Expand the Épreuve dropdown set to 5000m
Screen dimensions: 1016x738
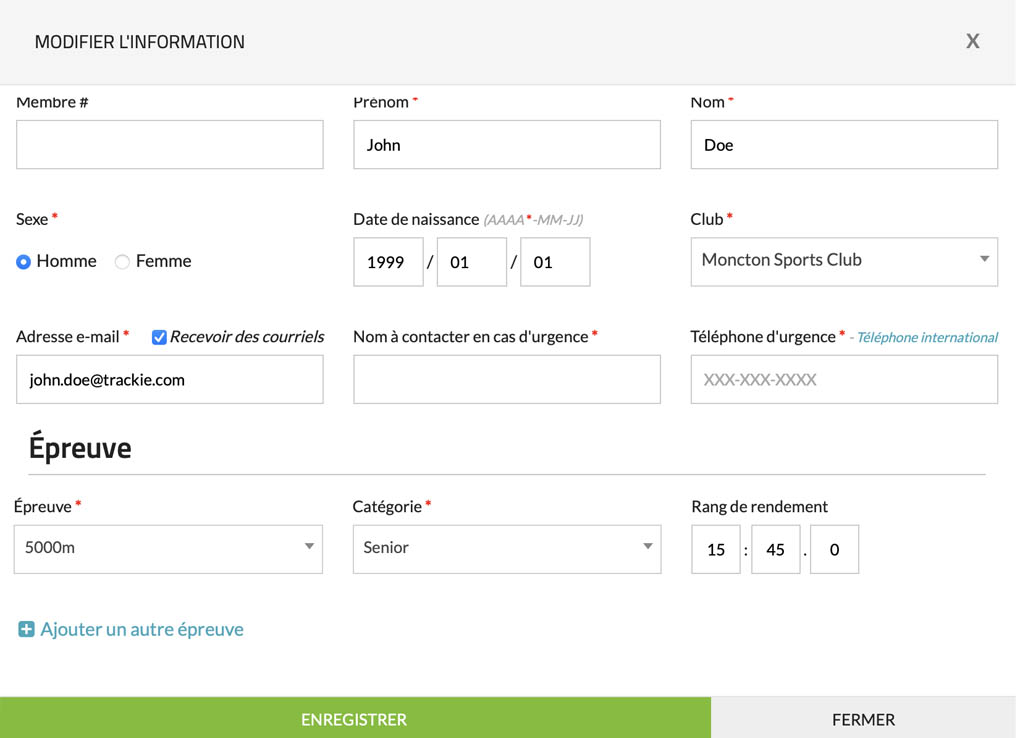(168, 548)
